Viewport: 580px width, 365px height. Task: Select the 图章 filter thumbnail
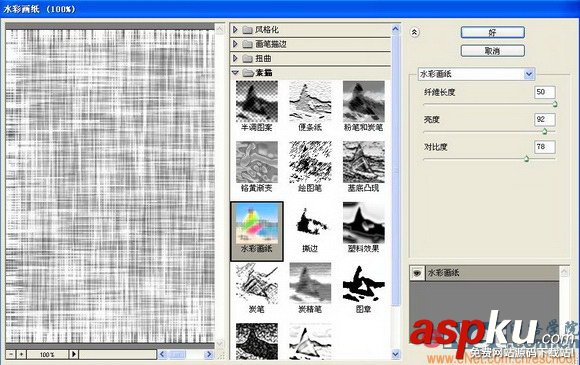click(x=364, y=283)
